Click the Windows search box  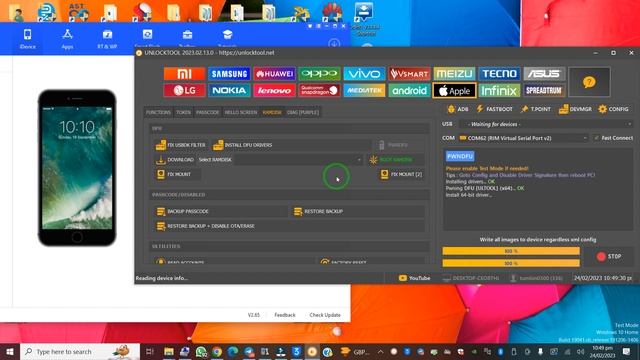coord(80,351)
